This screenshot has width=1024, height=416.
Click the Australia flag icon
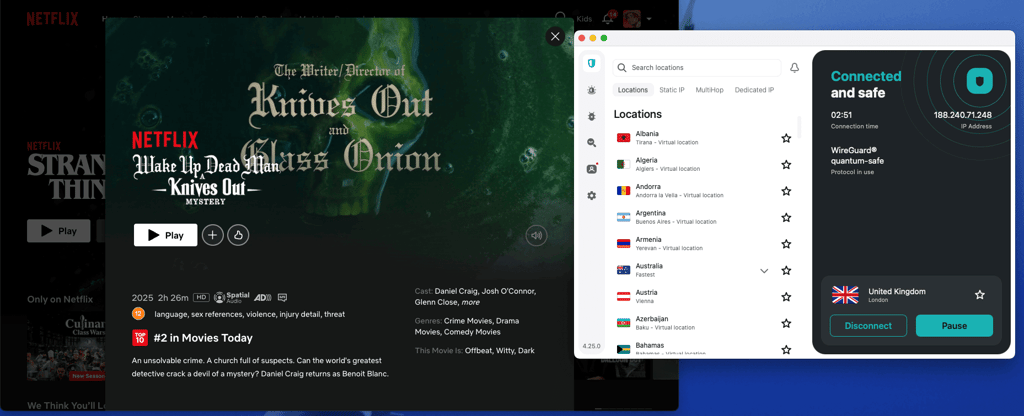pos(623,270)
